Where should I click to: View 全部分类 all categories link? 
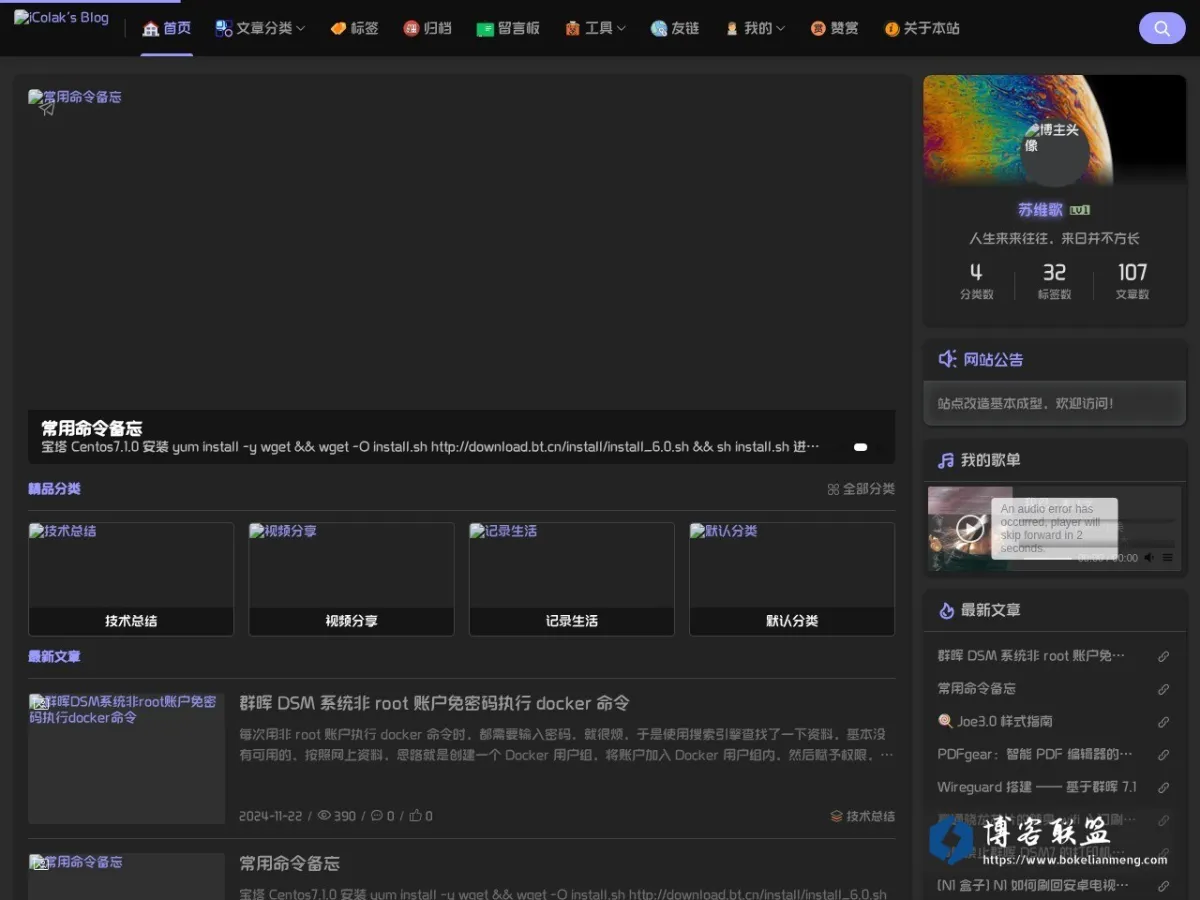(x=861, y=489)
